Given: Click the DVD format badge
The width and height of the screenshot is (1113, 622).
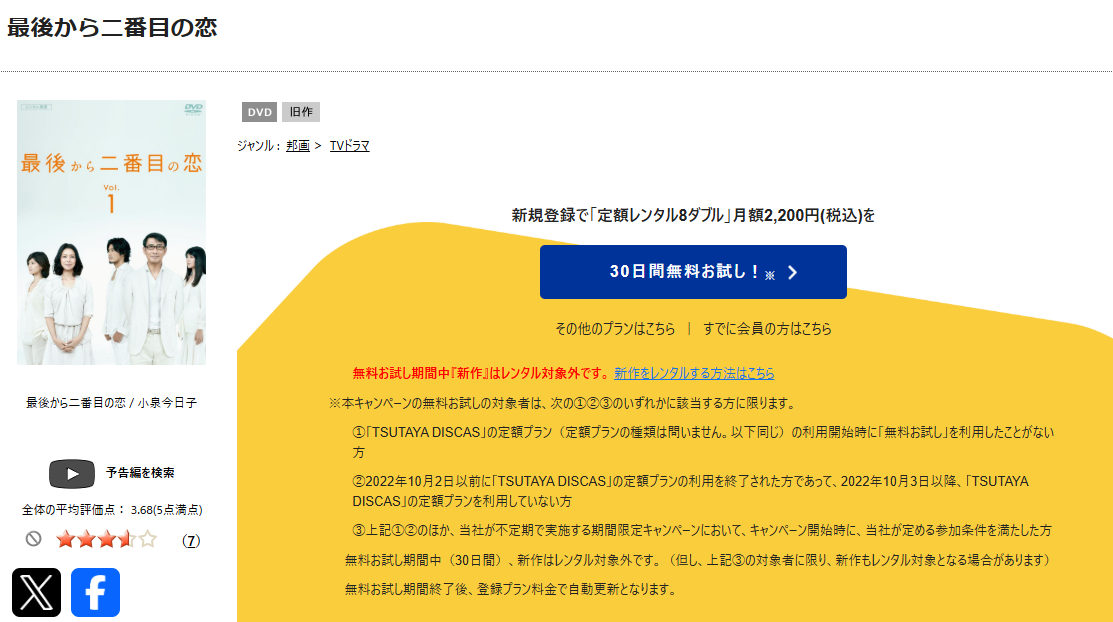Looking at the screenshot, I should pos(260,112).
